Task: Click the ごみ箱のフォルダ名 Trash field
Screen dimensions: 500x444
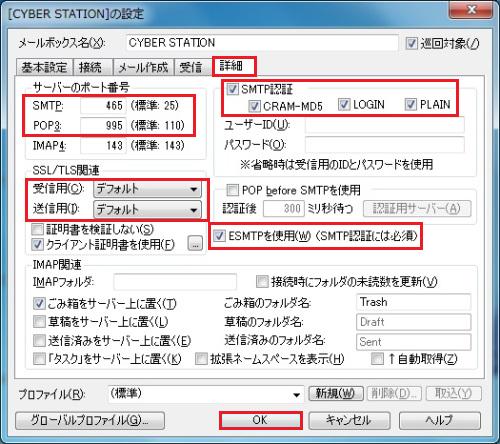Action: click(x=414, y=302)
